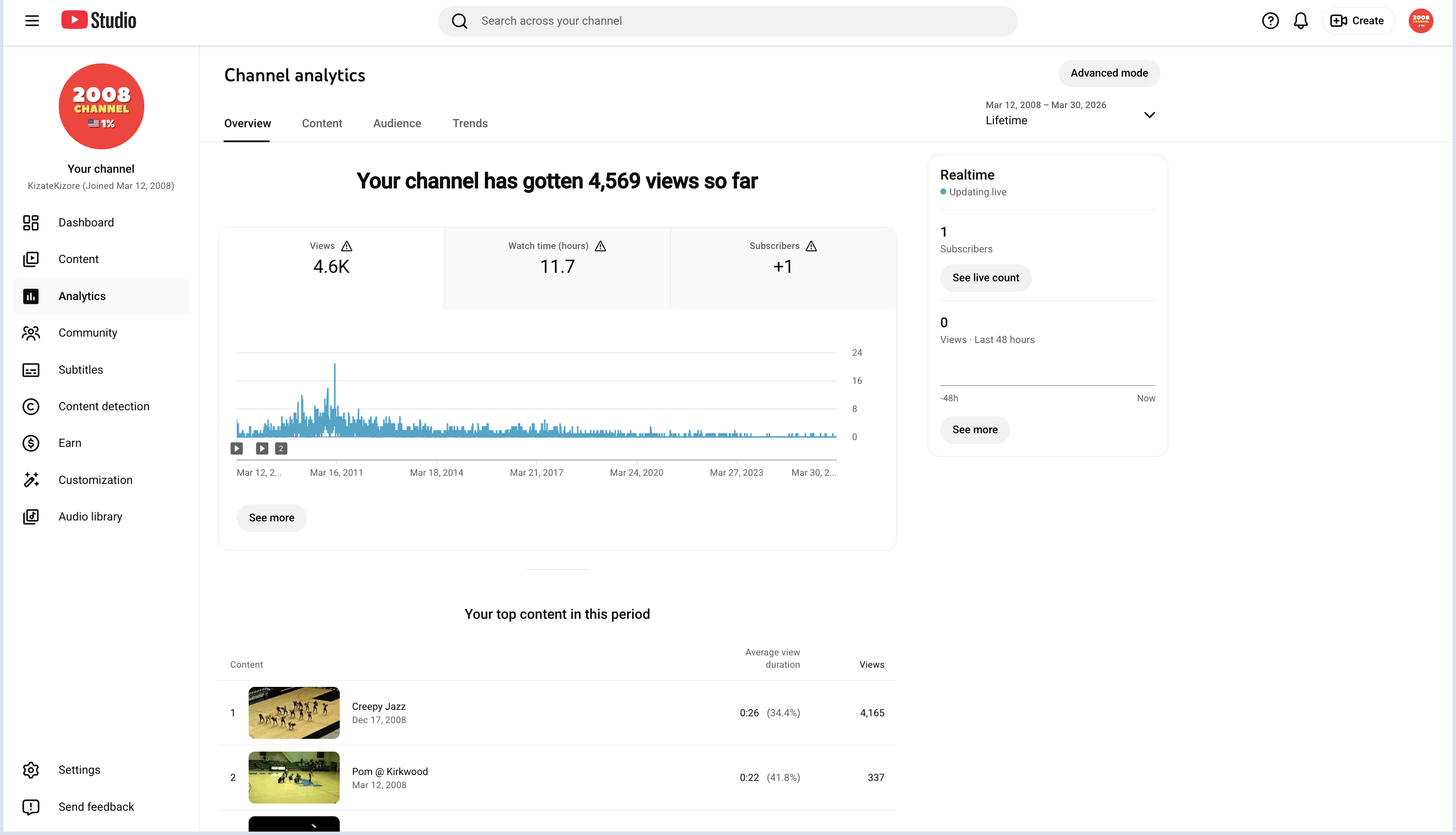Open the Content icon in sidebar
Image resolution: width=1456 pixels, height=835 pixels.
[x=31, y=259]
